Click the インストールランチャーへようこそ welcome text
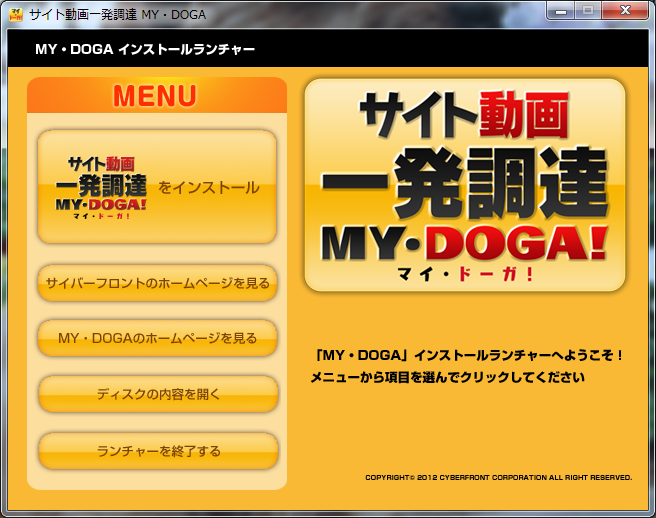Image resolution: width=656 pixels, height=518 pixels. 468,355
